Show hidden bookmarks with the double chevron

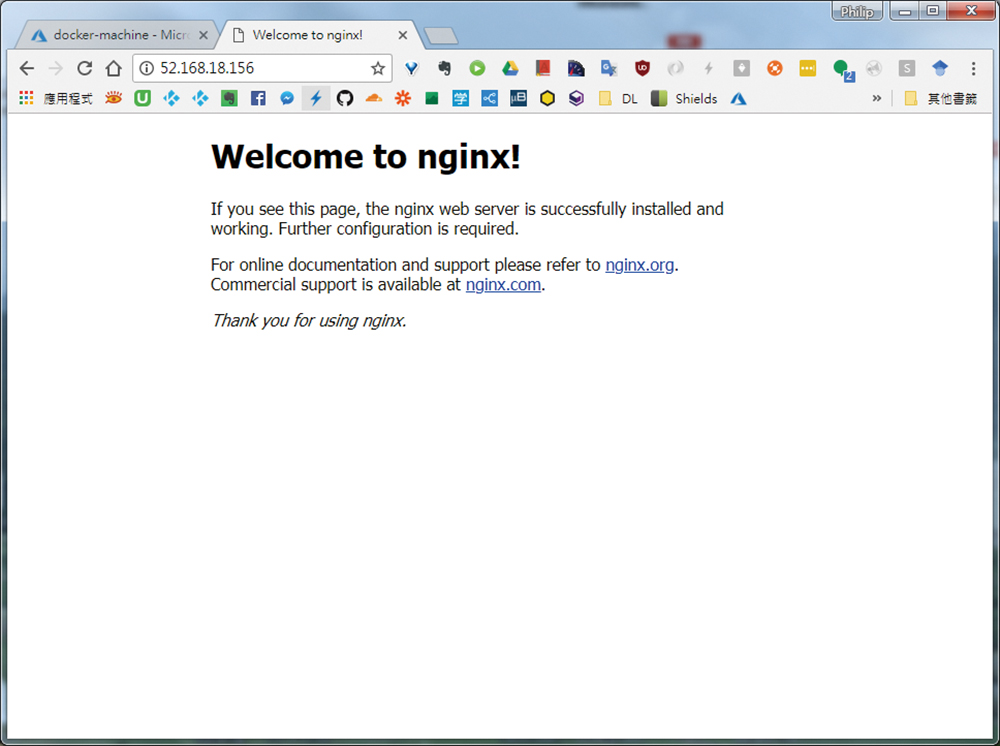click(877, 98)
